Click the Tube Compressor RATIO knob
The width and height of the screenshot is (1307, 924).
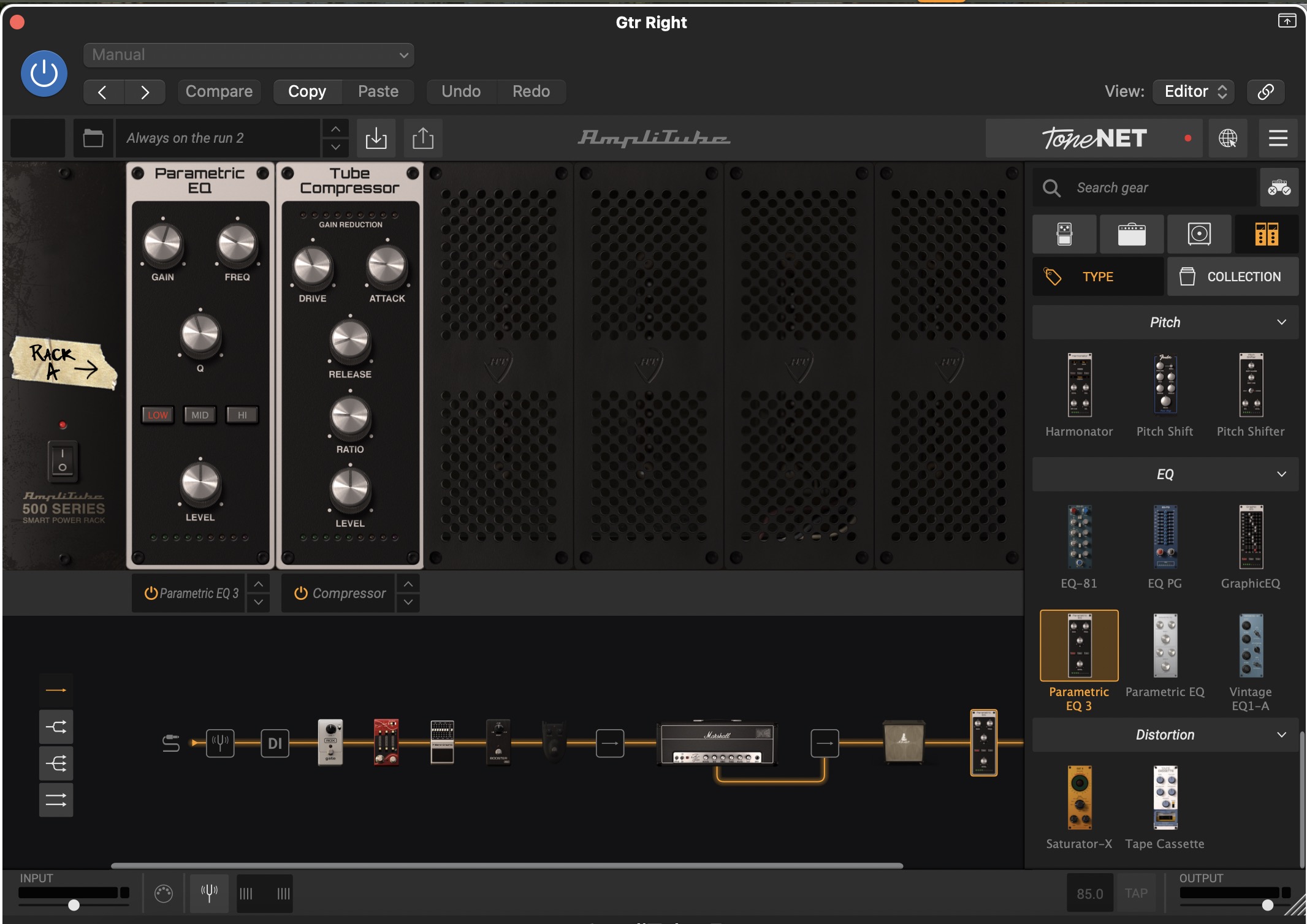(x=350, y=417)
